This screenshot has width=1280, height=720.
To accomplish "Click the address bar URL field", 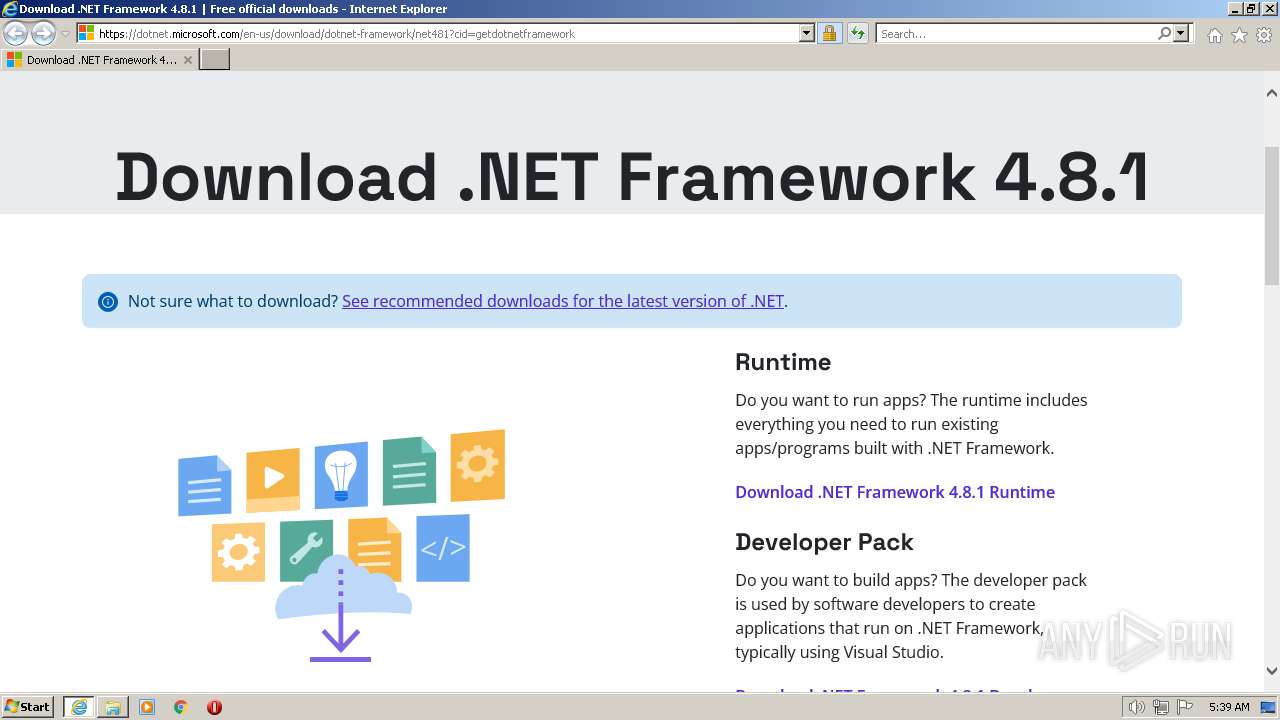I will 448,34.
